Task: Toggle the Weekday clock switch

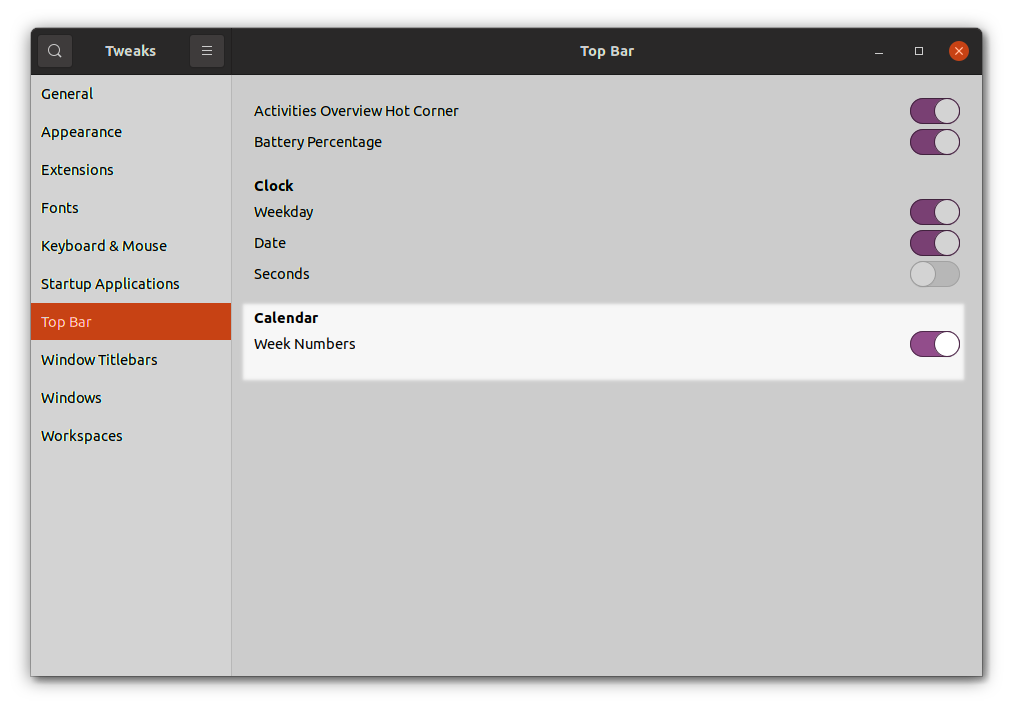Action: point(934,212)
